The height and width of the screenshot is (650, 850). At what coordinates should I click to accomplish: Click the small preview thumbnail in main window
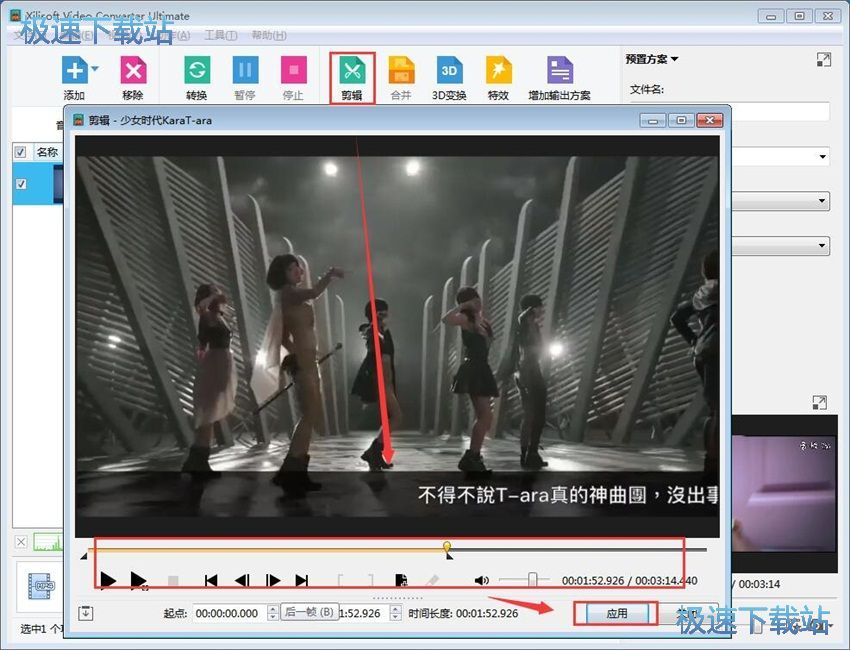[x=784, y=493]
